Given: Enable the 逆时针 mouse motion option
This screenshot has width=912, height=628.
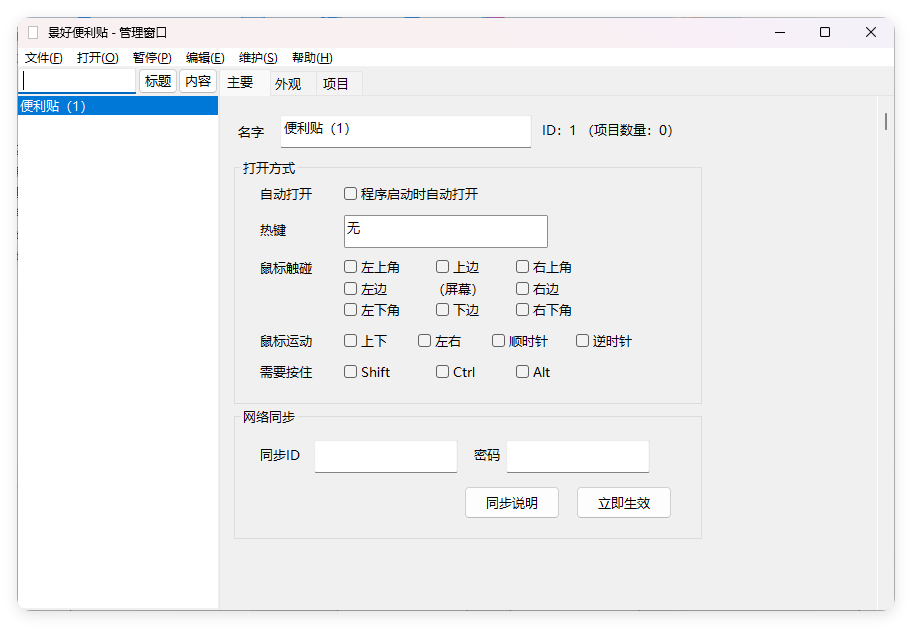Looking at the screenshot, I should (x=582, y=340).
